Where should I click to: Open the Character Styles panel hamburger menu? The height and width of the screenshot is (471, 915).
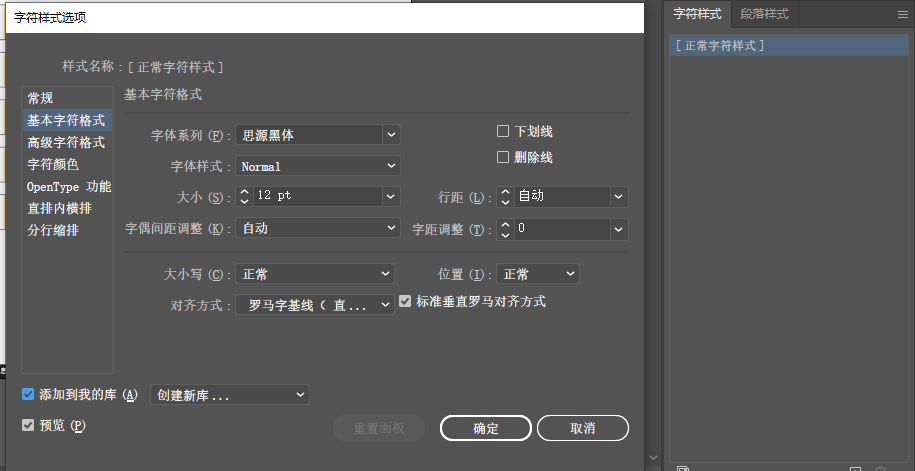(902, 15)
